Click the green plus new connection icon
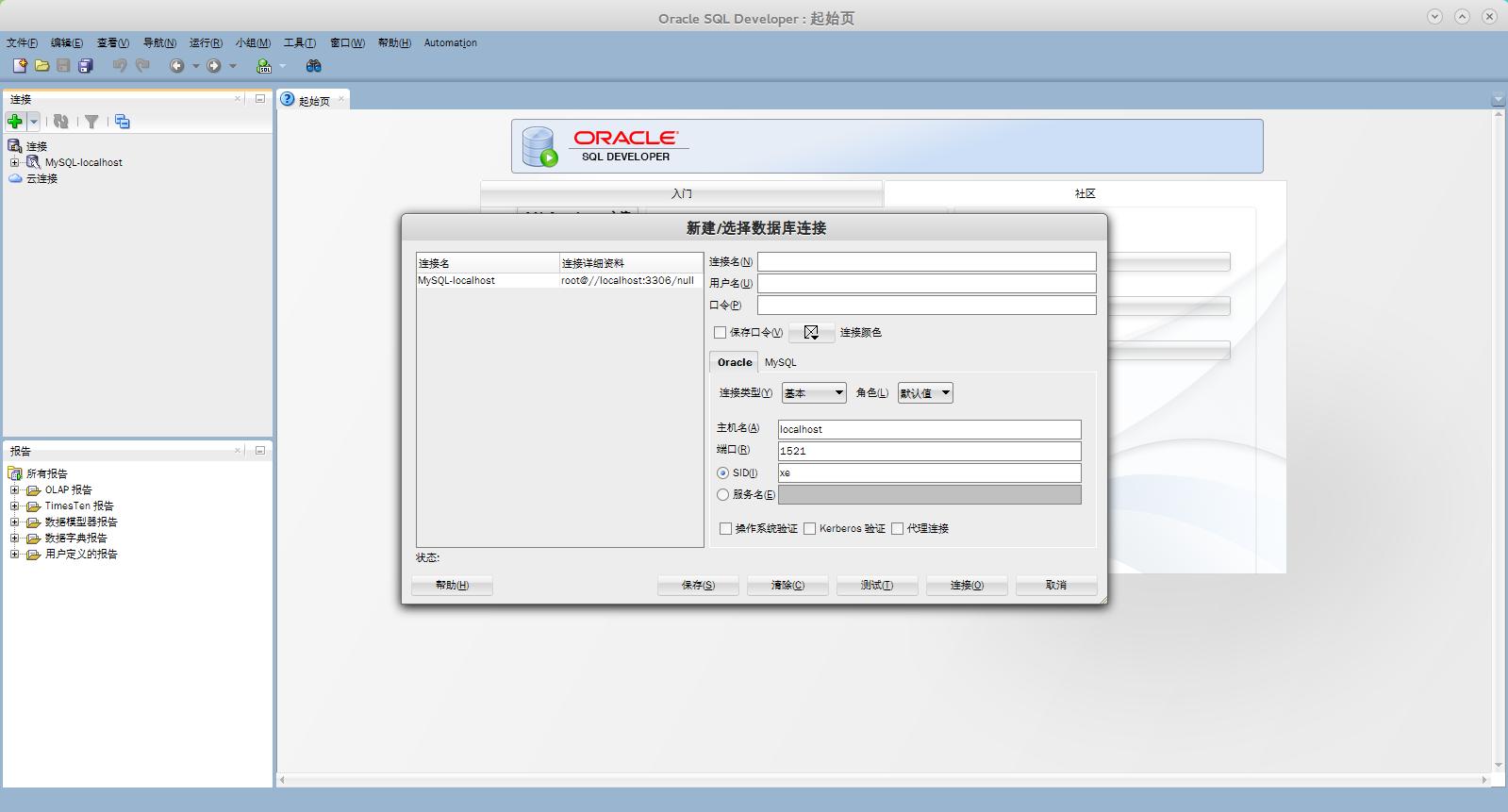Image resolution: width=1508 pixels, height=812 pixels. [15, 122]
